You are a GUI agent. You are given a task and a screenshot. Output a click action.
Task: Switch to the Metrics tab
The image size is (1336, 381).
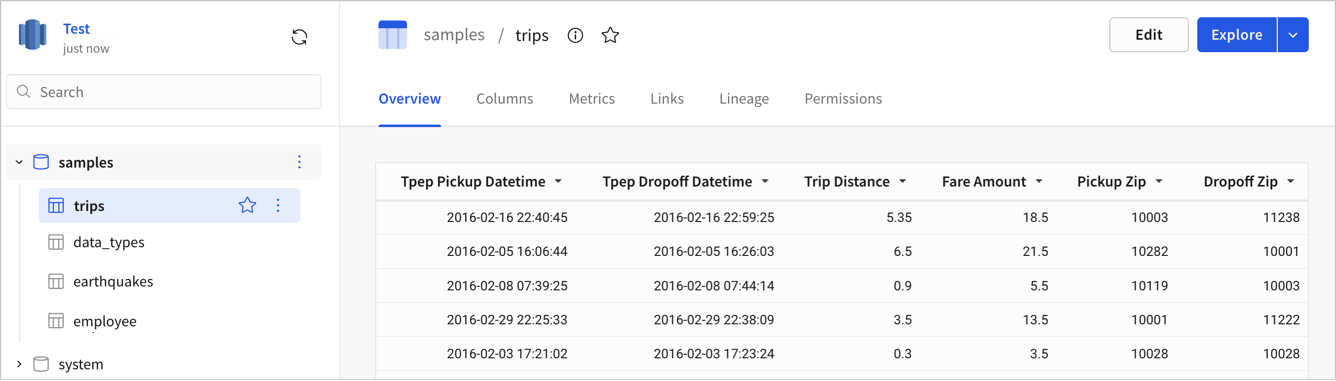tap(591, 99)
